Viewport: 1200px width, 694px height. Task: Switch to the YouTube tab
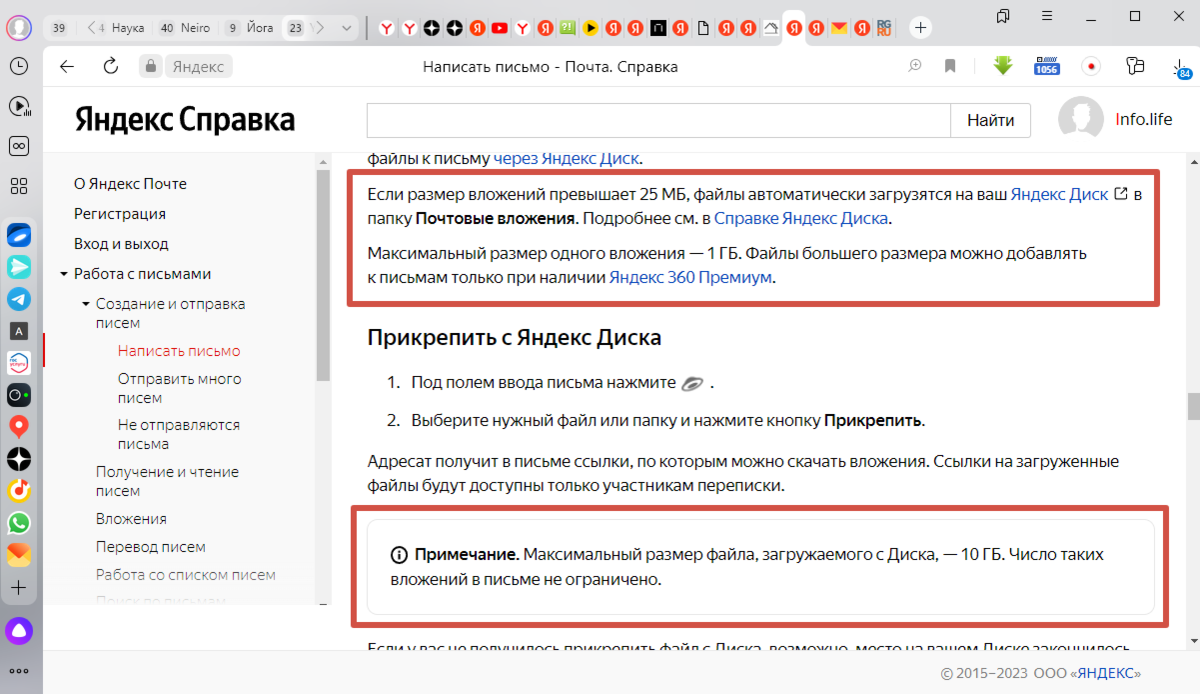pyautogui.click(x=499, y=28)
